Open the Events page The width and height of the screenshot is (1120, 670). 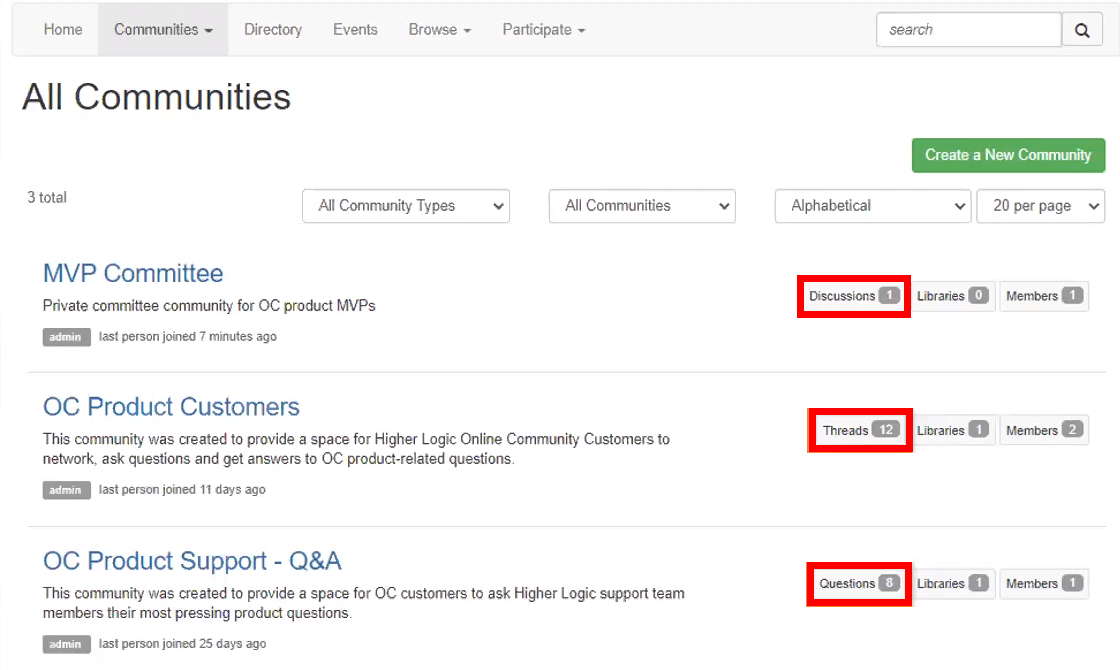[355, 30]
